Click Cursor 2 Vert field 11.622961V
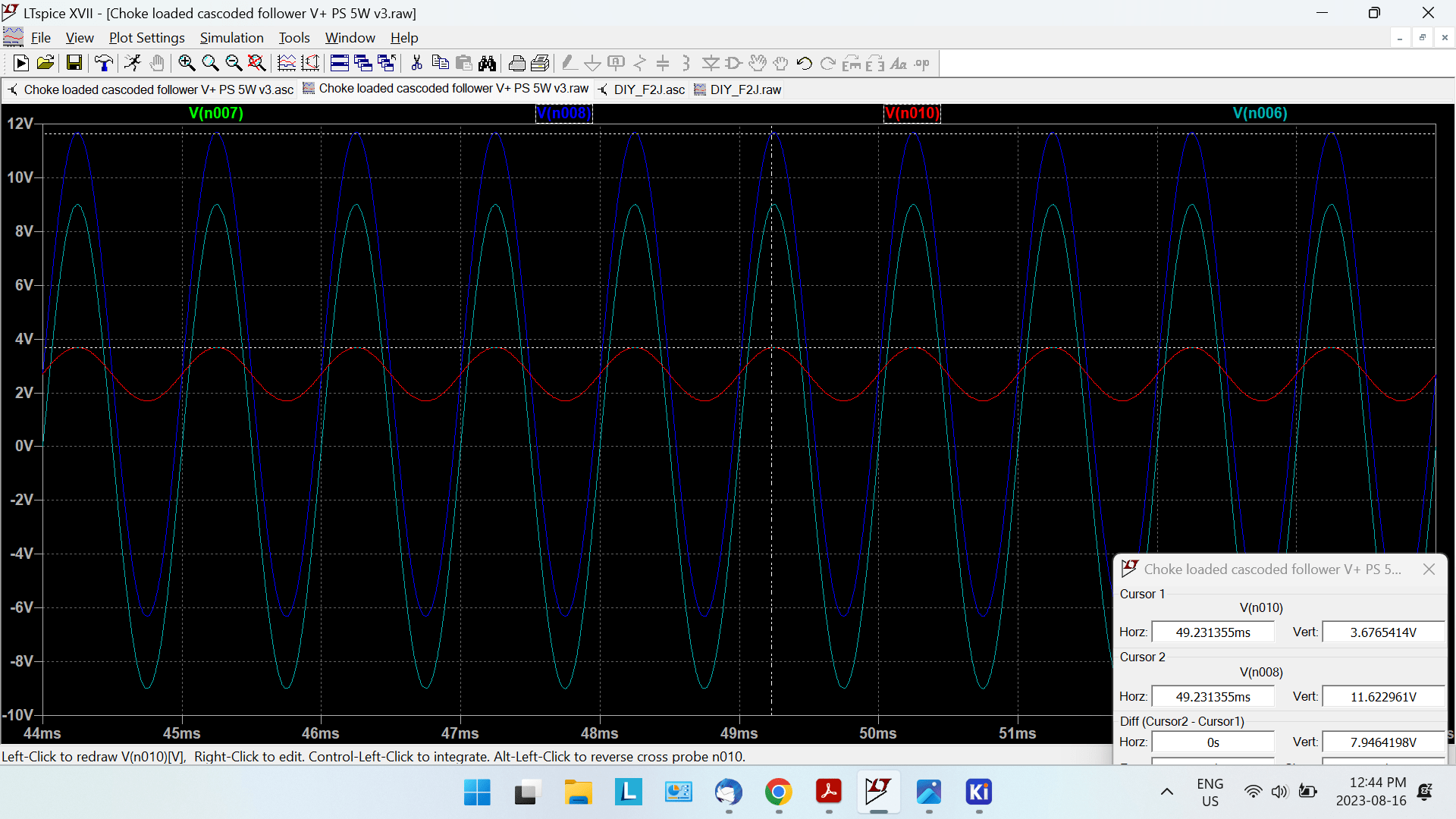 [x=1383, y=697]
